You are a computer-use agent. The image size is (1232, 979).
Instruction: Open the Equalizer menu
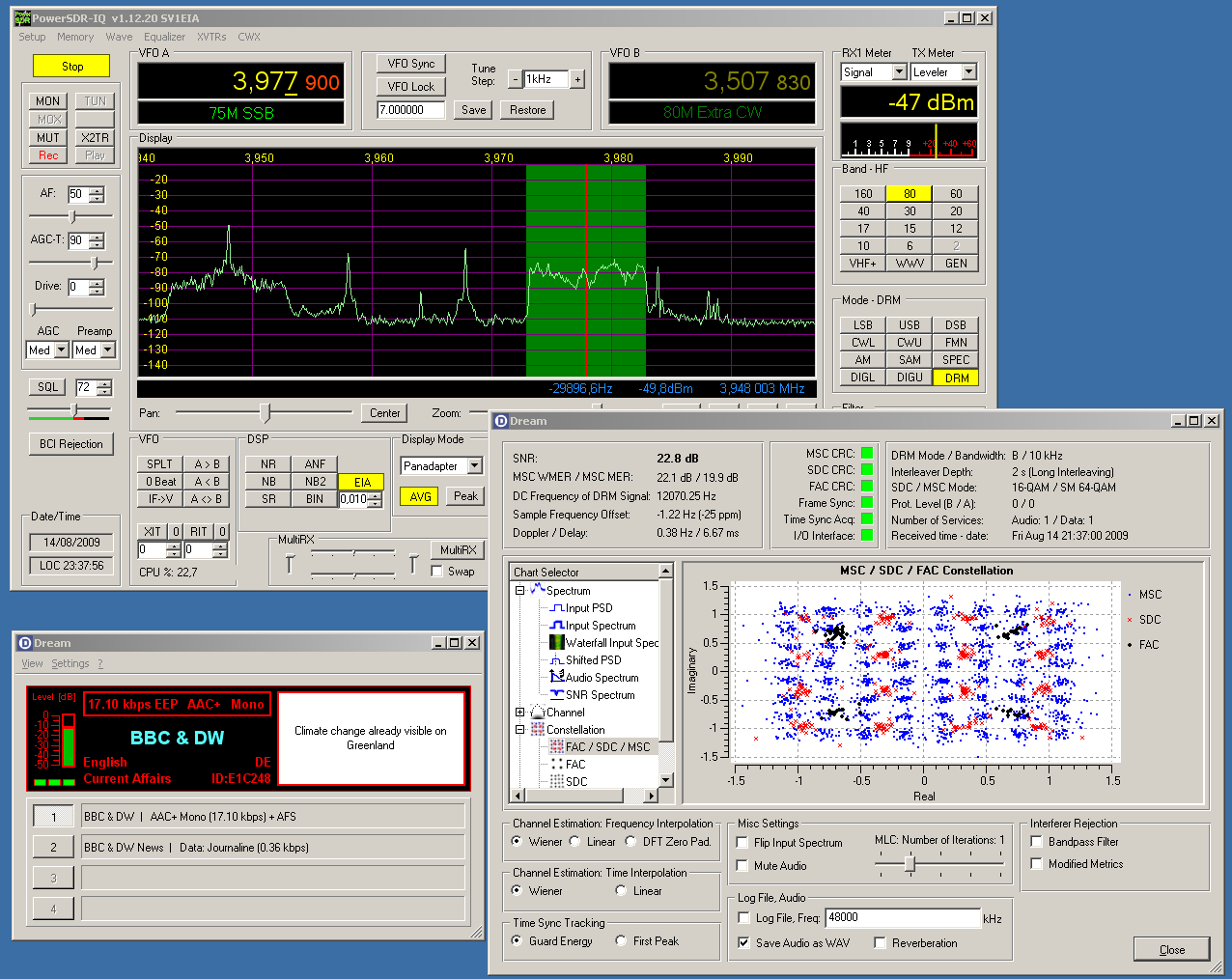(x=164, y=37)
